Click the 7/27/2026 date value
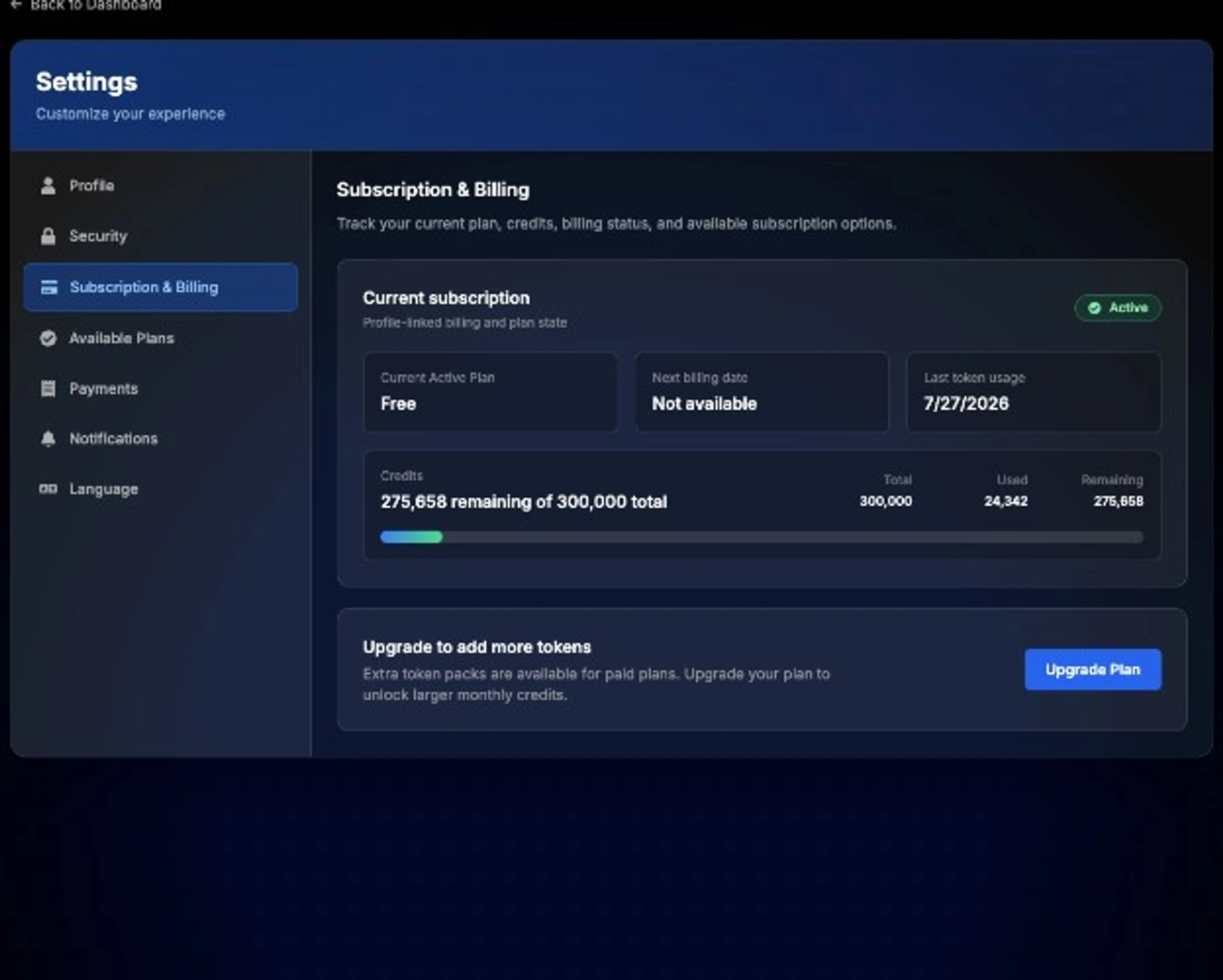This screenshot has height=980, width=1223. click(966, 403)
